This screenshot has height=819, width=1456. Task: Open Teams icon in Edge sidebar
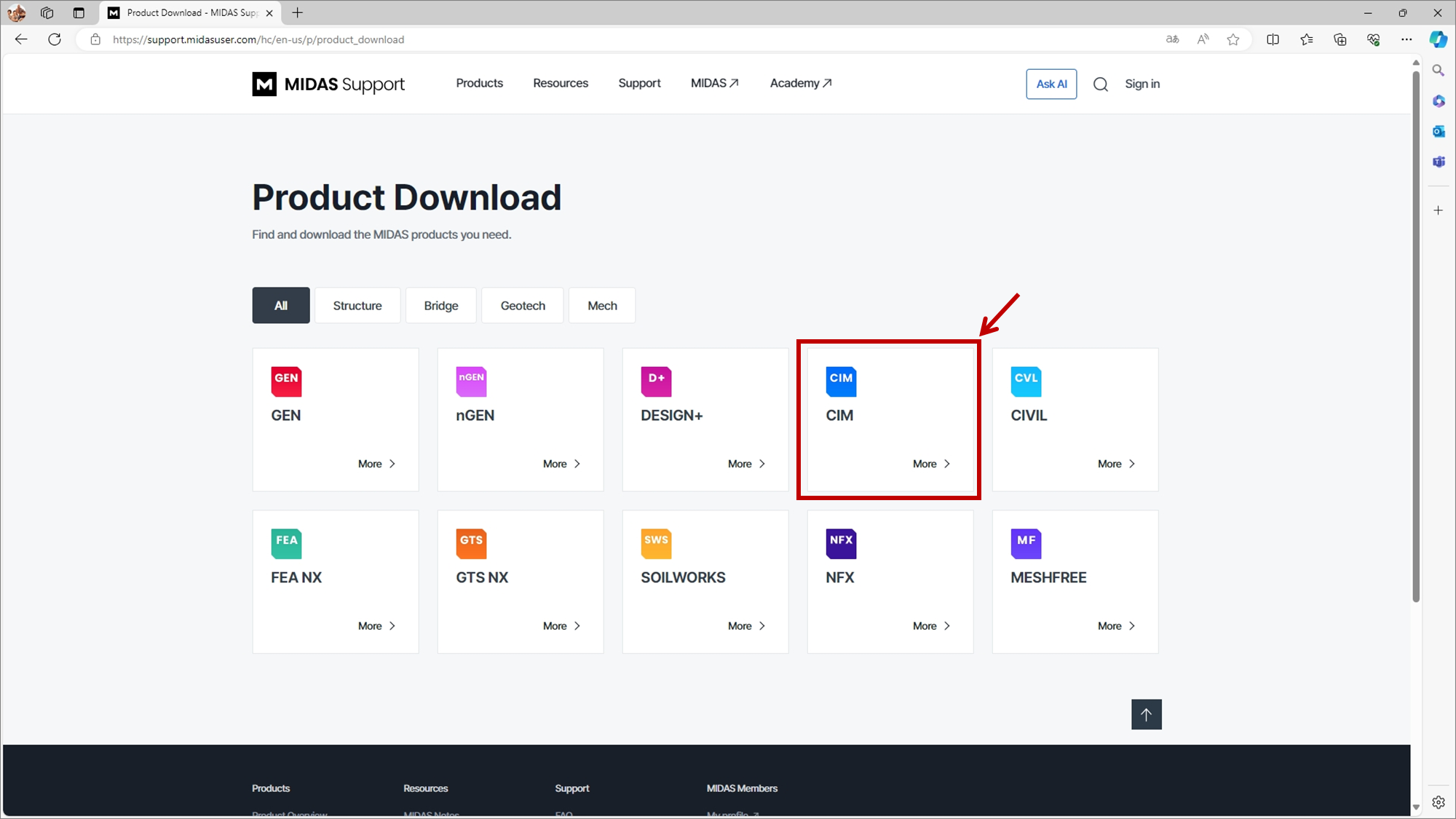tap(1439, 162)
